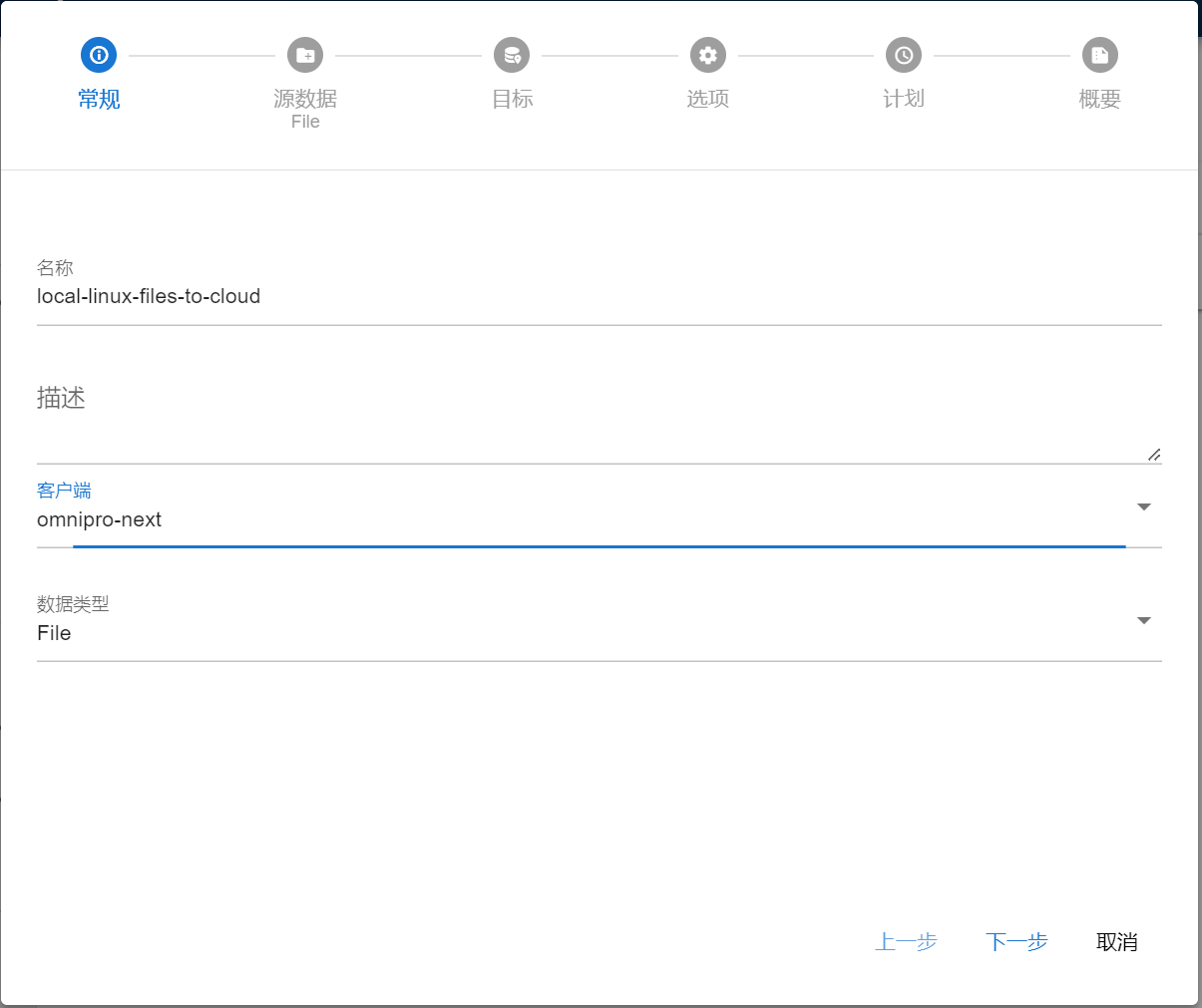Viewport: 1202px width, 1008px height.
Task: Click the 上一步 button
Action: tap(906, 942)
